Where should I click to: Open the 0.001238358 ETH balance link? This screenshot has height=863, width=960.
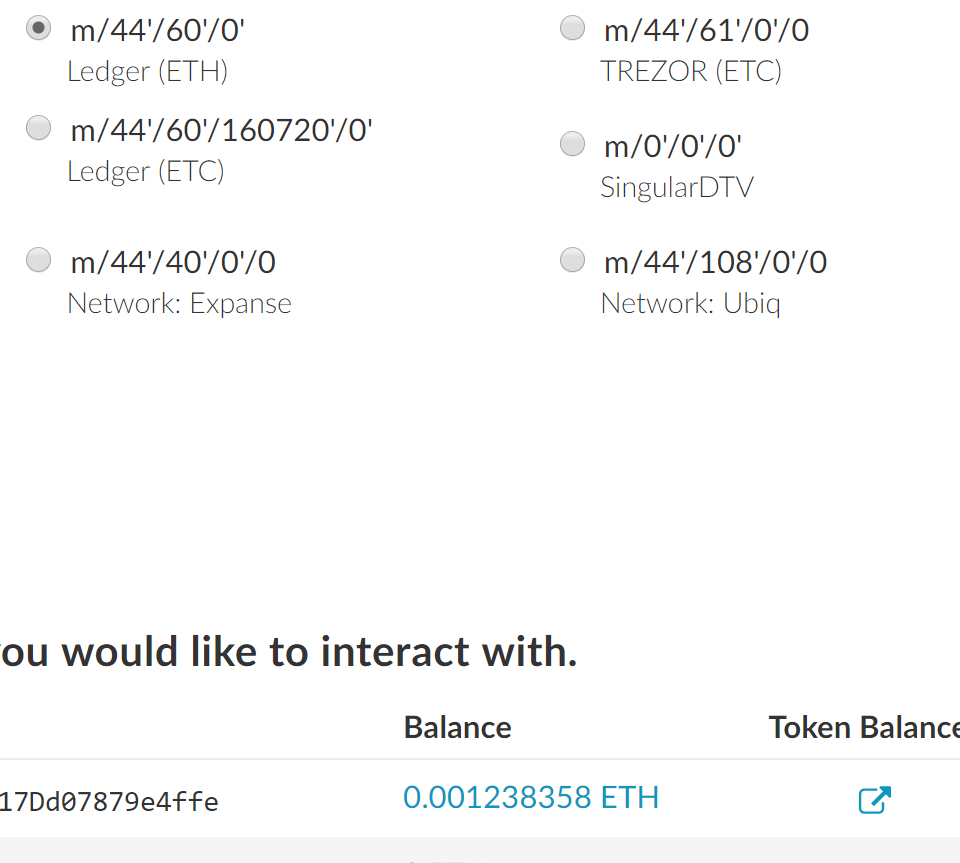pyautogui.click(x=531, y=798)
